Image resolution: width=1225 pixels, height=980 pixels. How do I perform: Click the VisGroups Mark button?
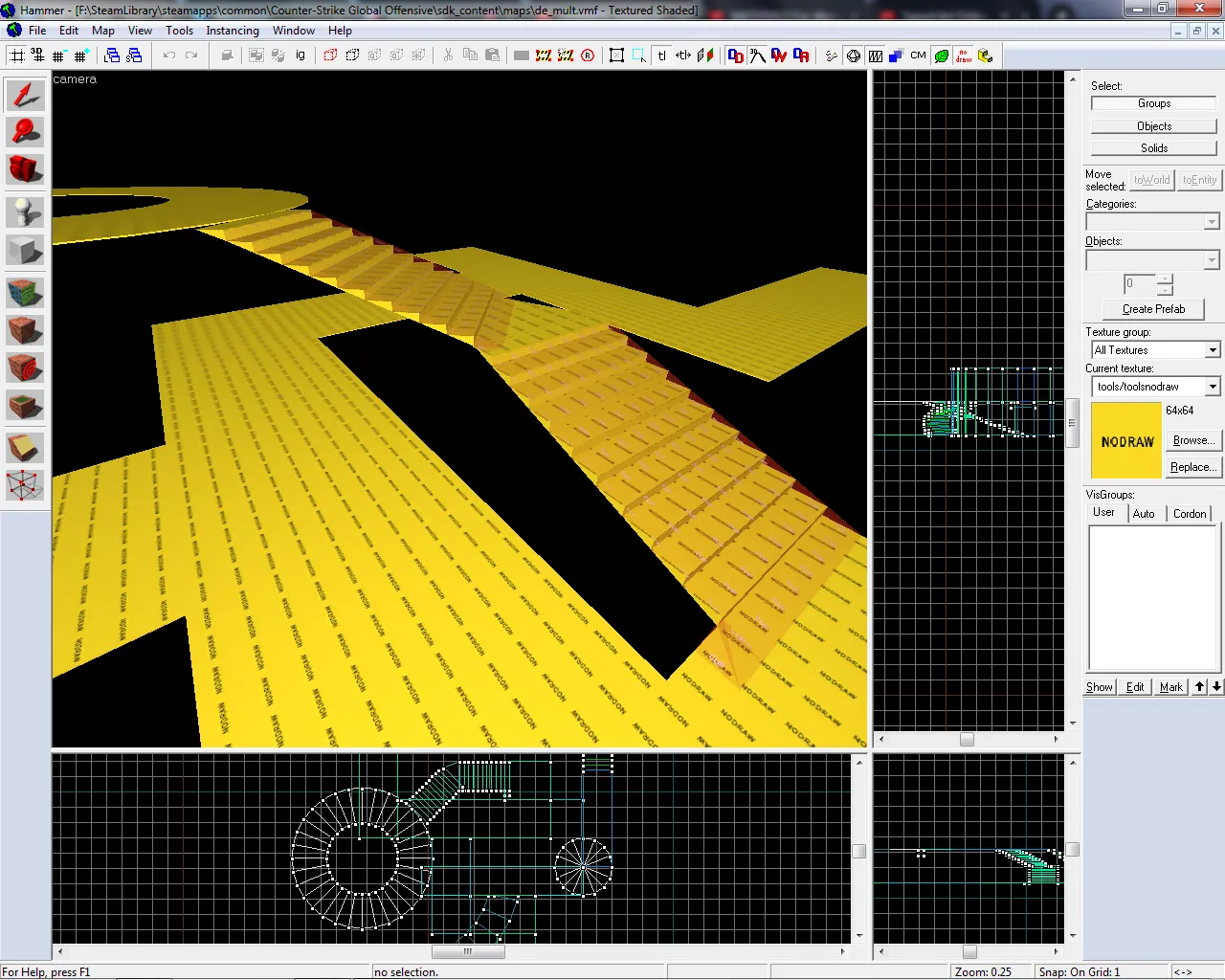point(1171,687)
